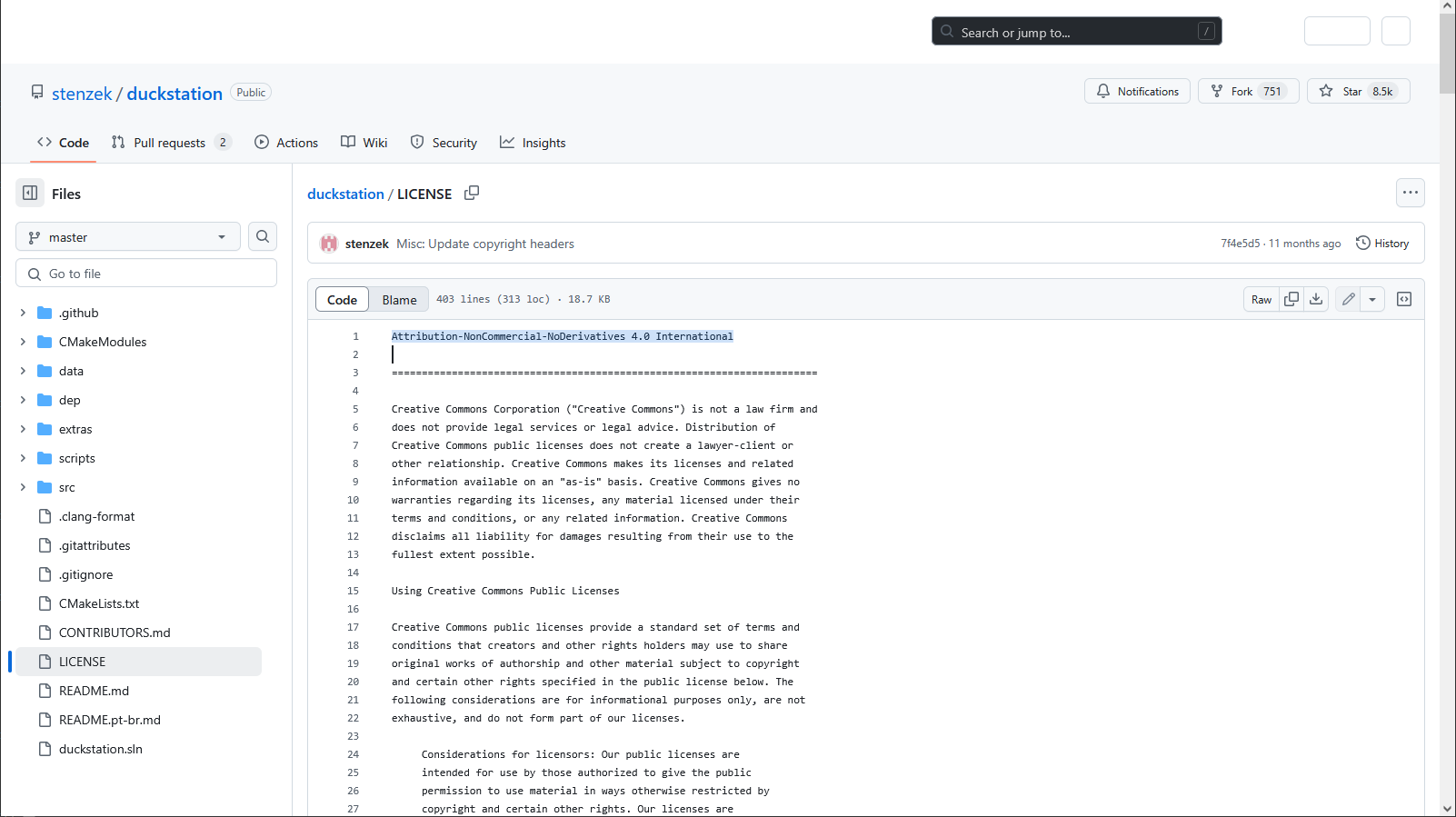
Task: Focus the Go to file input
Action: coord(146,274)
